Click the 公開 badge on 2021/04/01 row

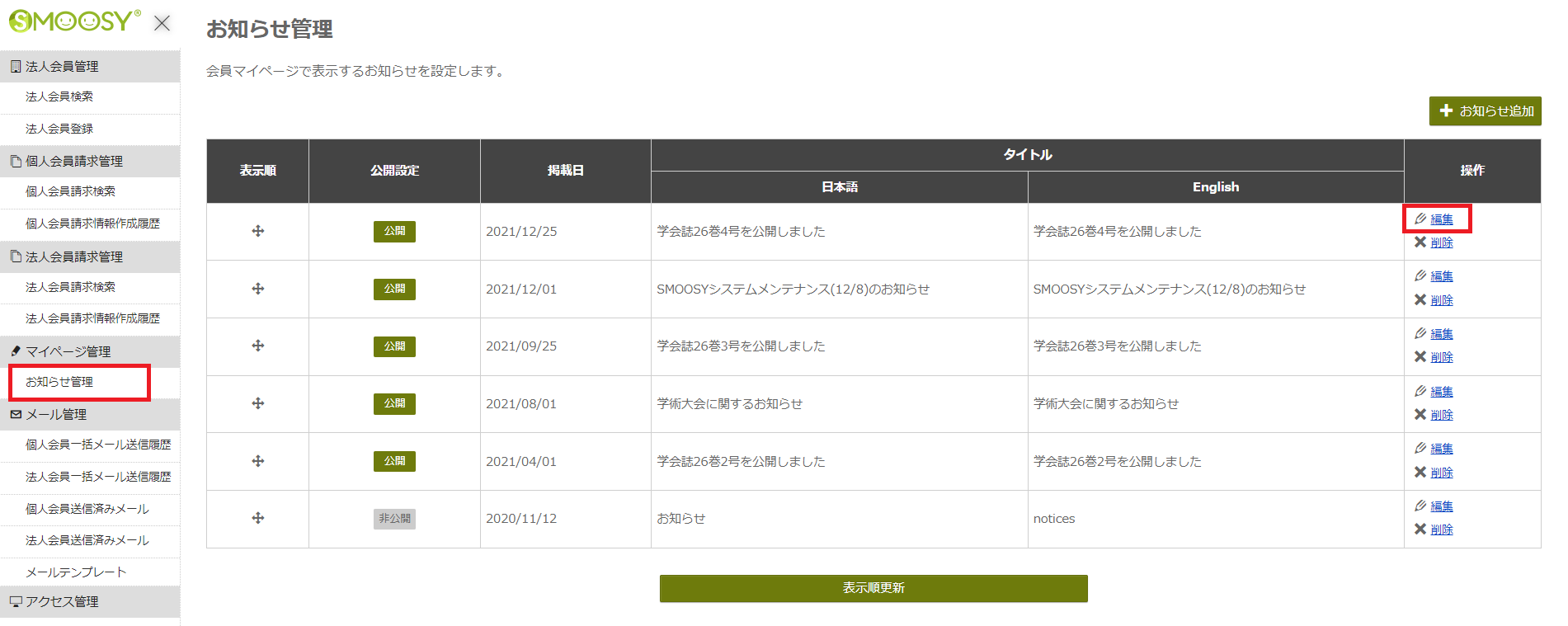pyautogui.click(x=394, y=461)
